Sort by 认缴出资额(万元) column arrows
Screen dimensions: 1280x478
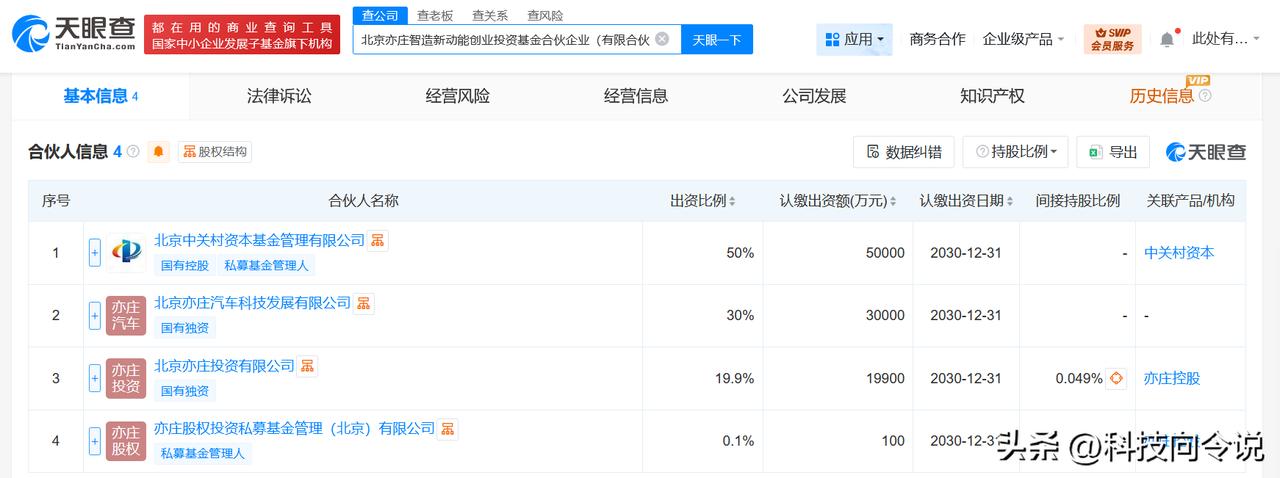pyautogui.click(x=894, y=201)
